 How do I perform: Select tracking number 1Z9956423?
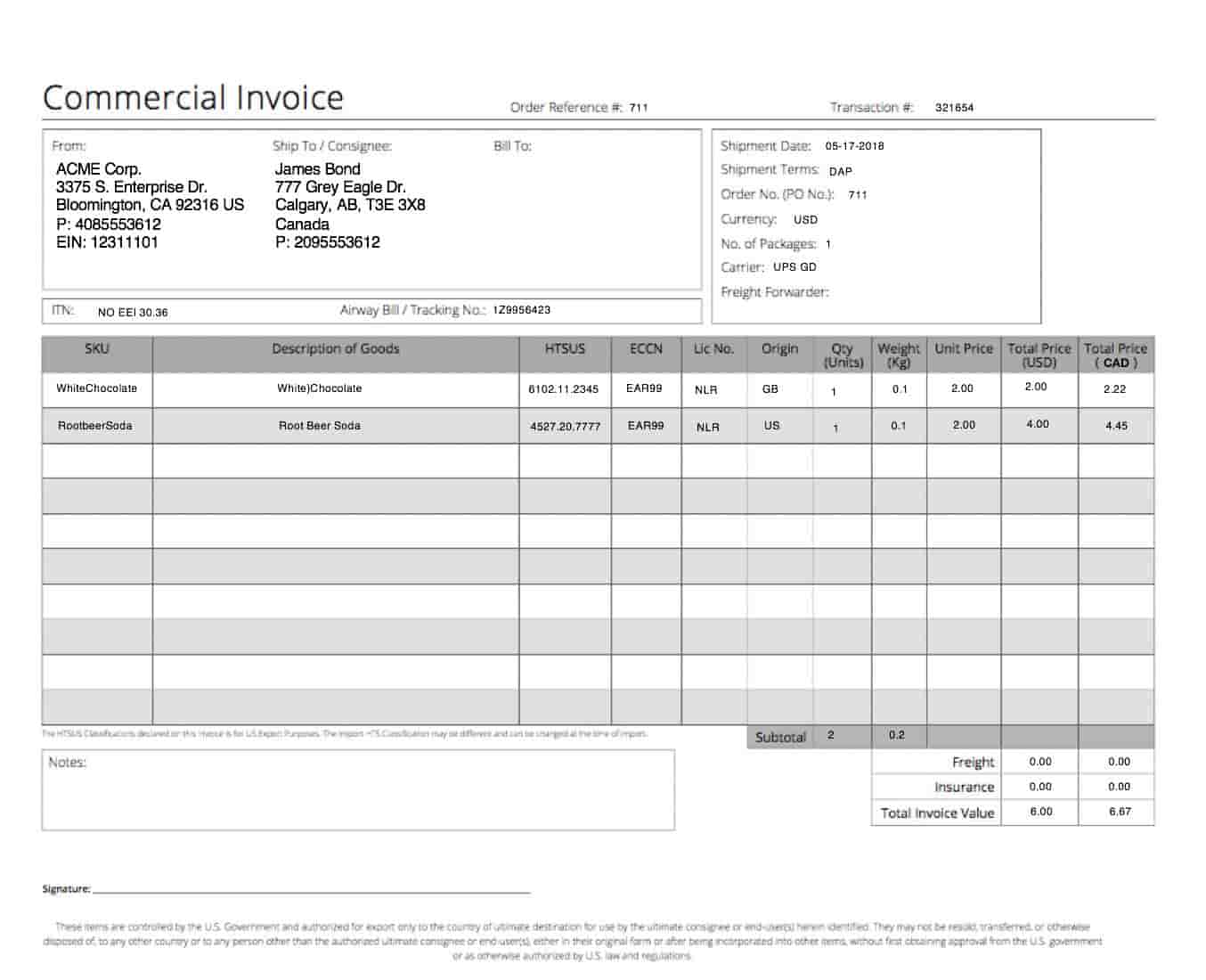521,310
